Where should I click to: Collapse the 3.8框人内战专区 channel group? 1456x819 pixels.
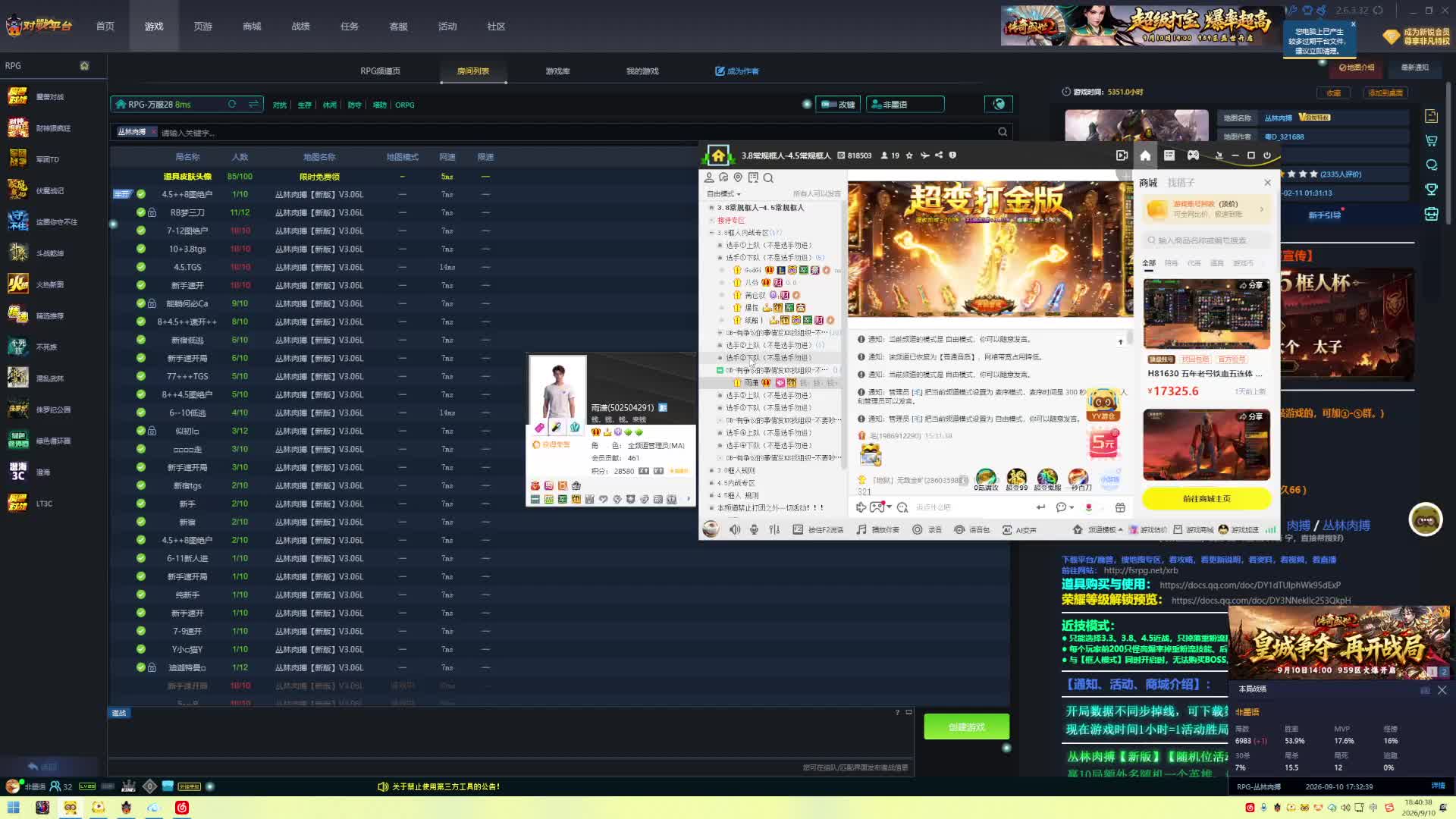coord(712,233)
